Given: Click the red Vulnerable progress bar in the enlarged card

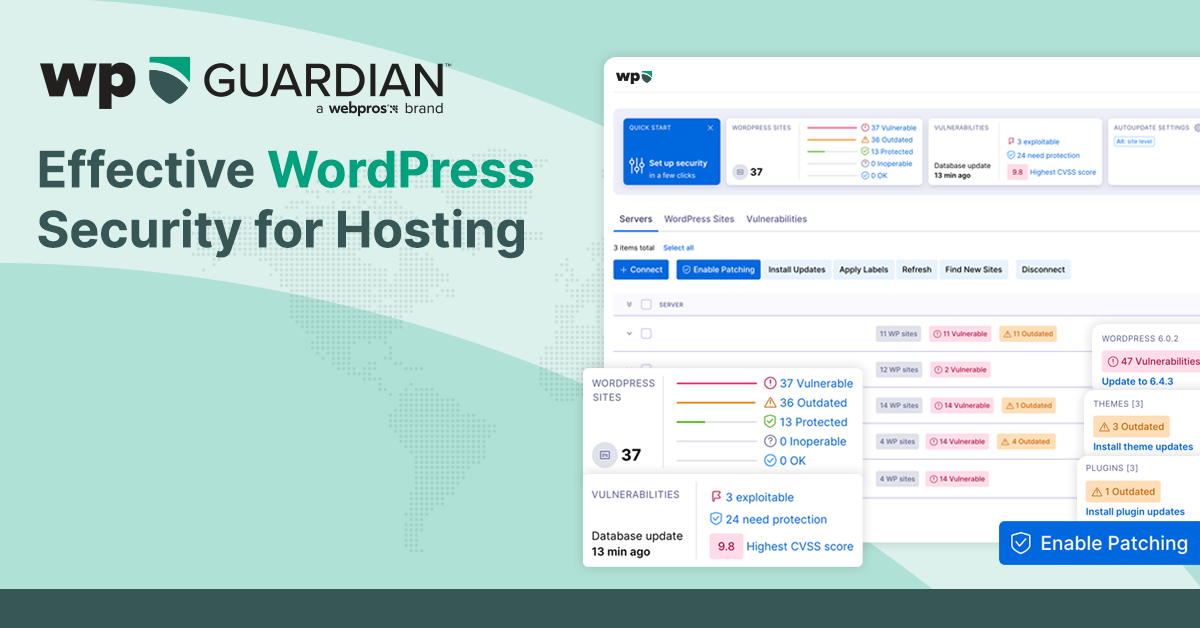Looking at the screenshot, I should 716,384.
